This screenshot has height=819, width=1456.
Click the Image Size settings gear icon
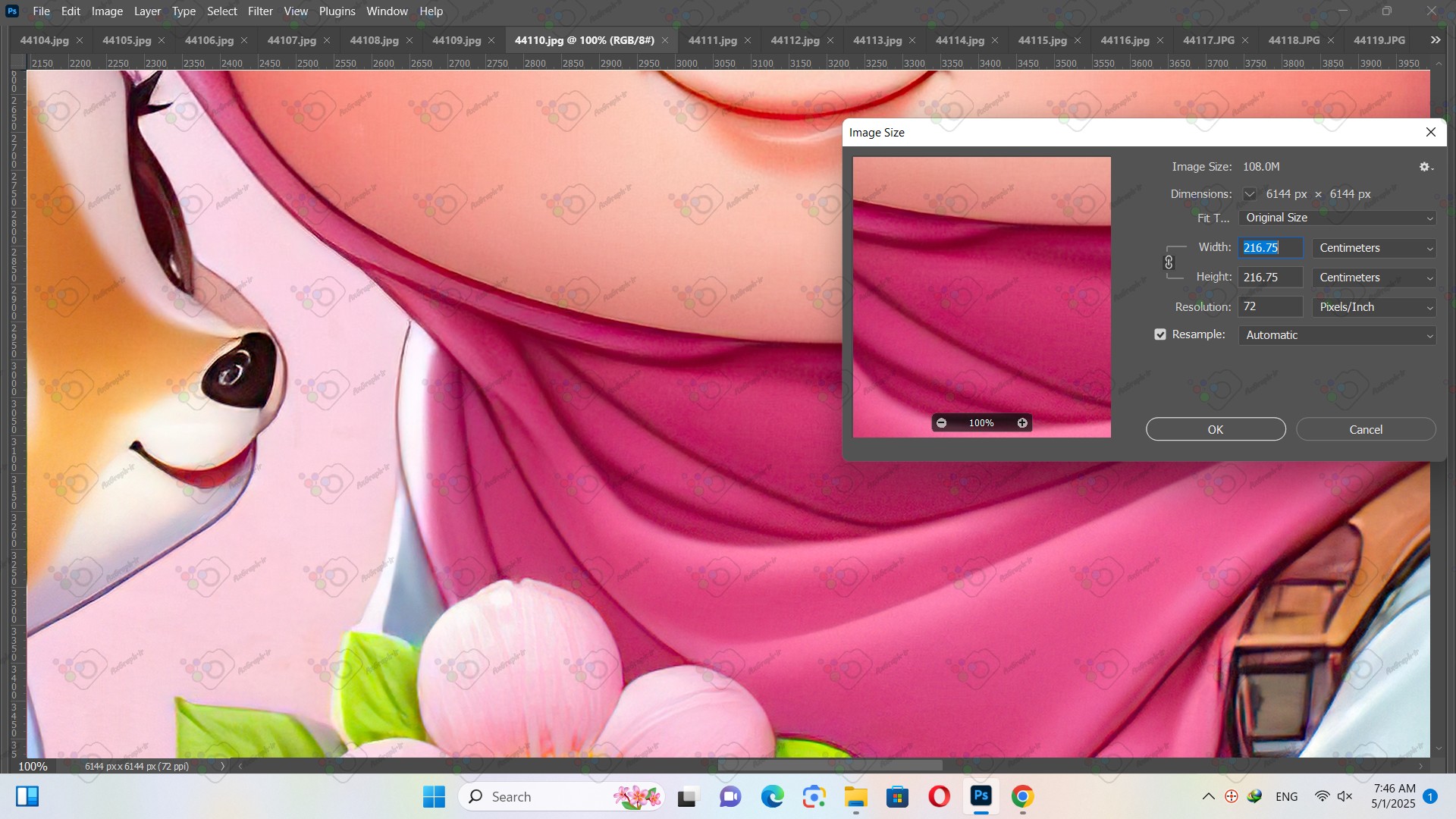click(x=1426, y=167)
